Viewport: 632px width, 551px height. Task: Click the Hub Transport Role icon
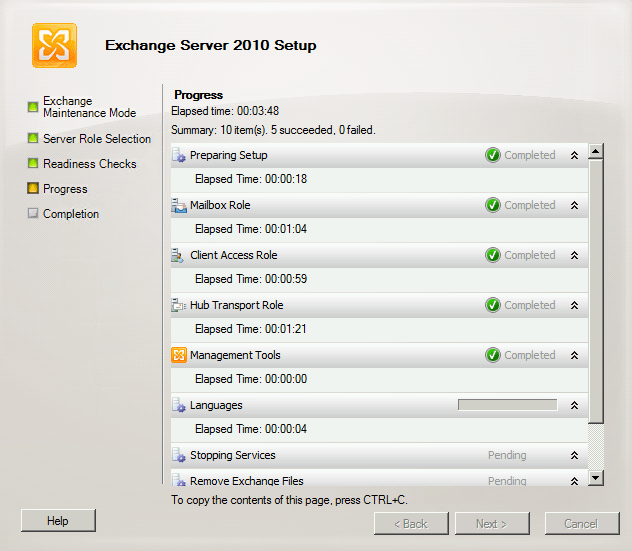179,305
